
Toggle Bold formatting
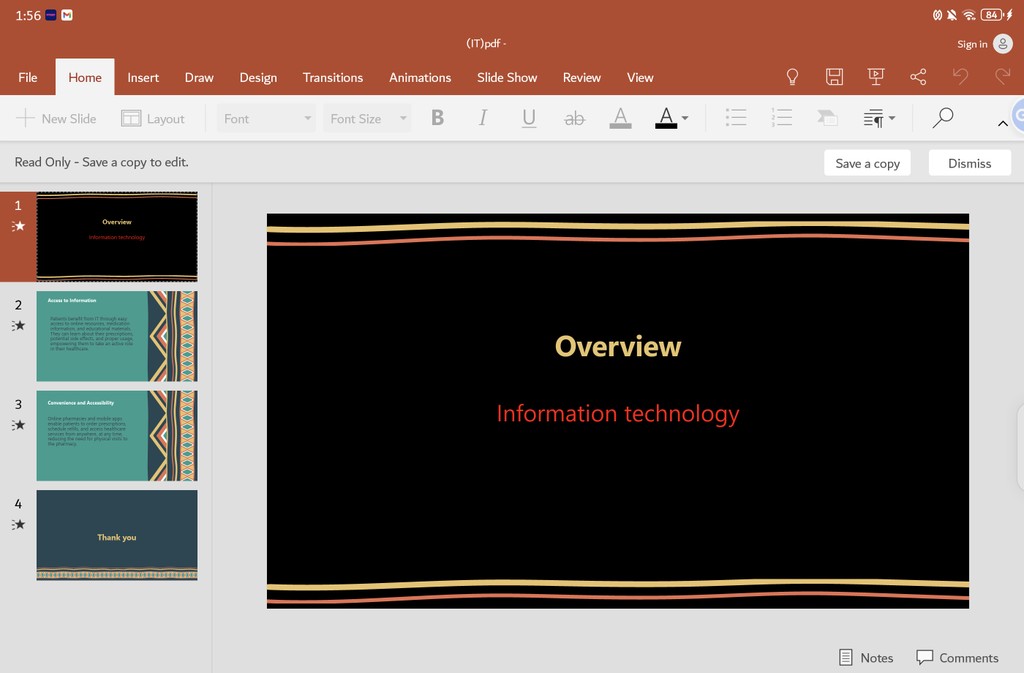coord(437,118)
